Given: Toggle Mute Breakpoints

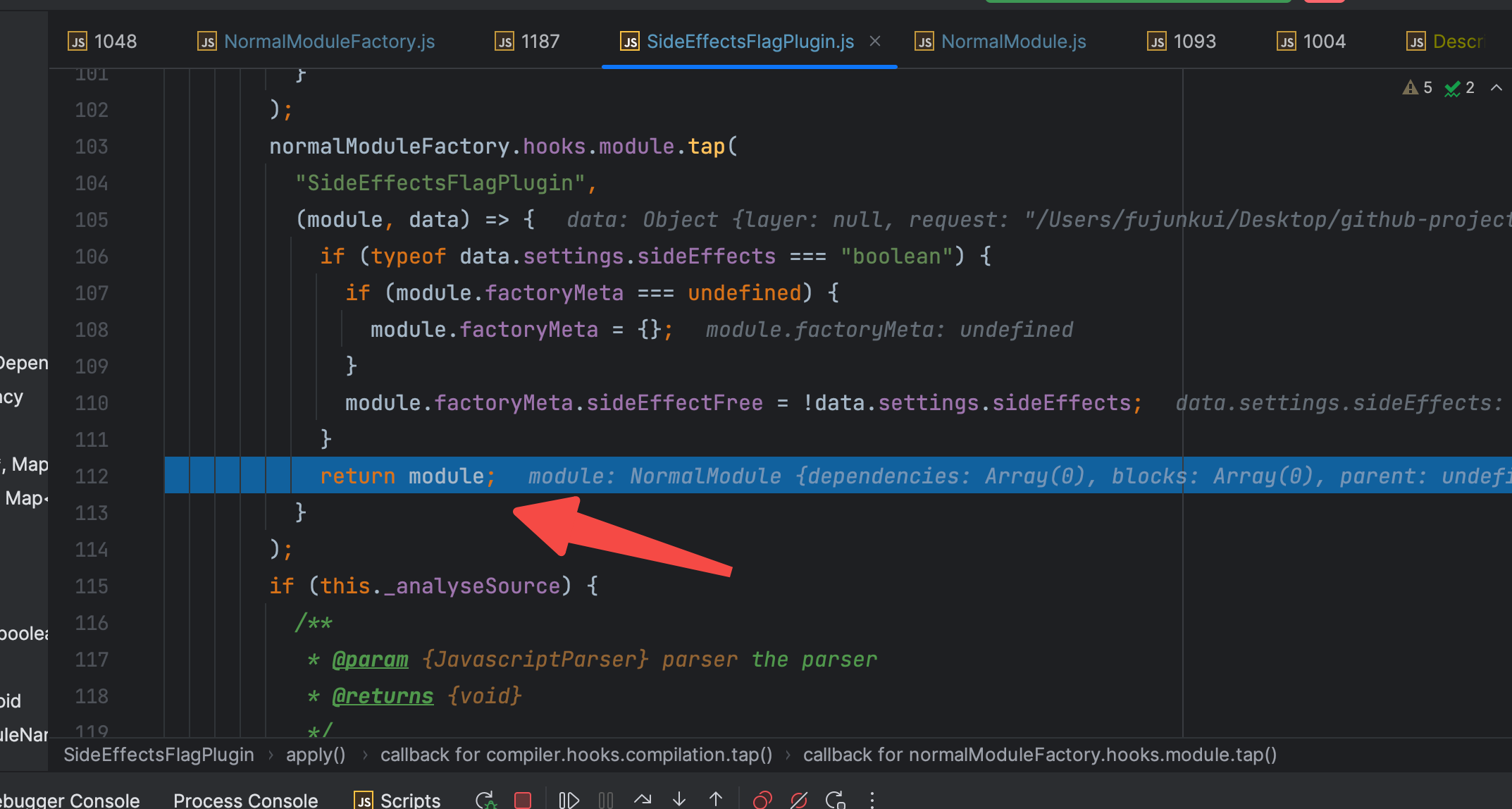Looking at the screenshot, I should click(x=799, y=800).
